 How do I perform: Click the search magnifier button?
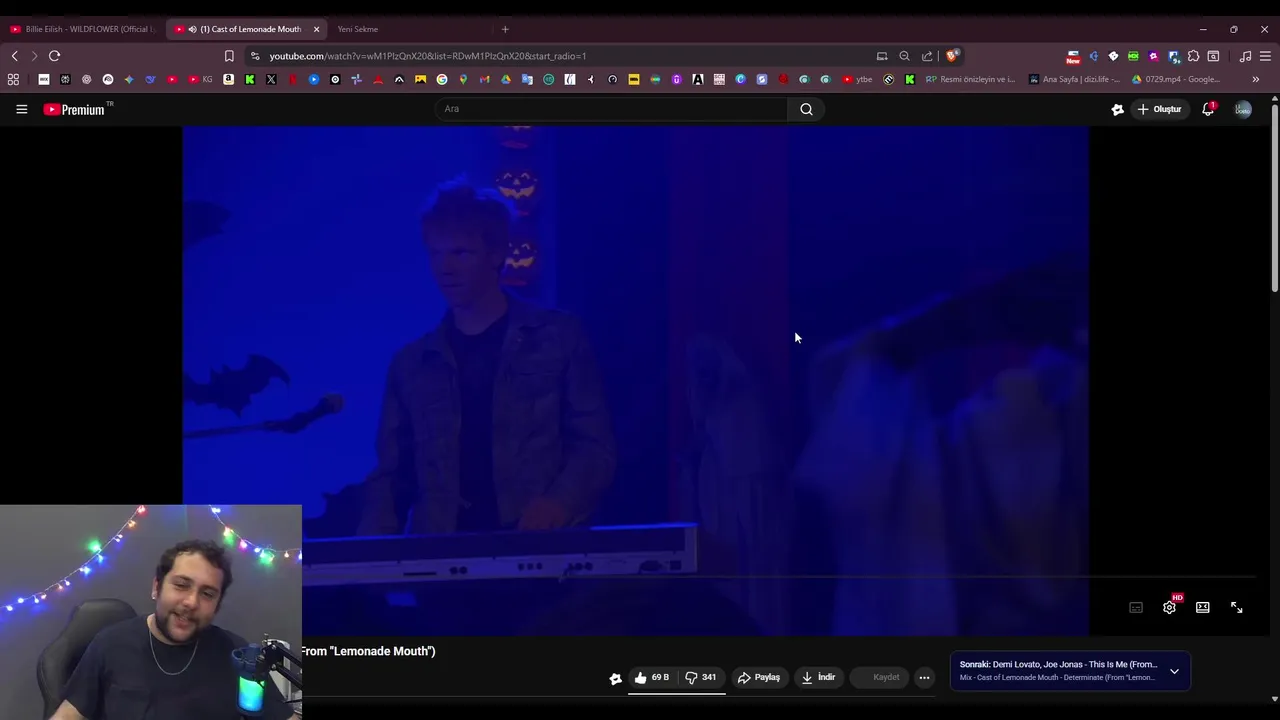coord(806,109)
